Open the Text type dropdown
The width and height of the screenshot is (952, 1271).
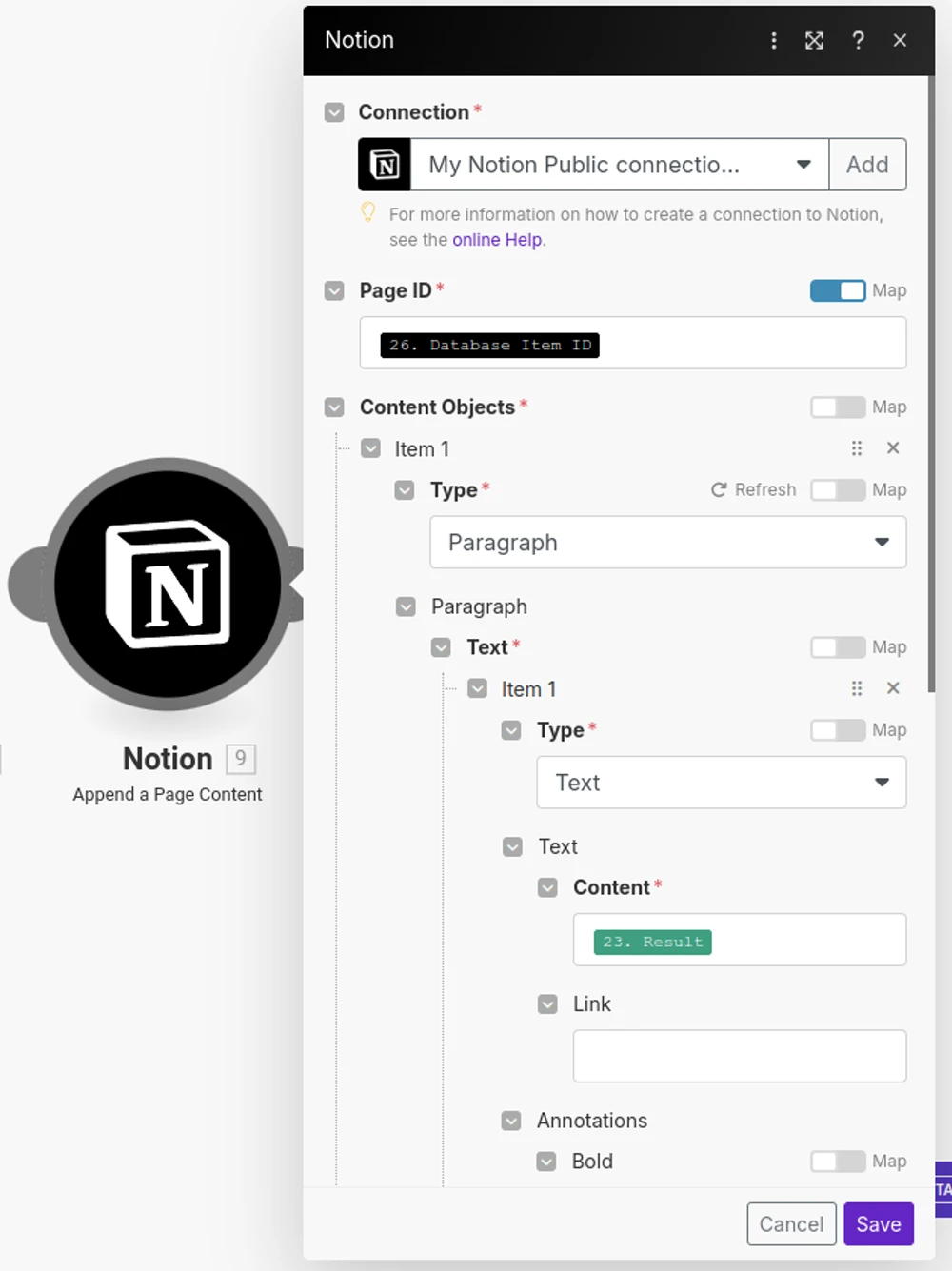point(722,783)
